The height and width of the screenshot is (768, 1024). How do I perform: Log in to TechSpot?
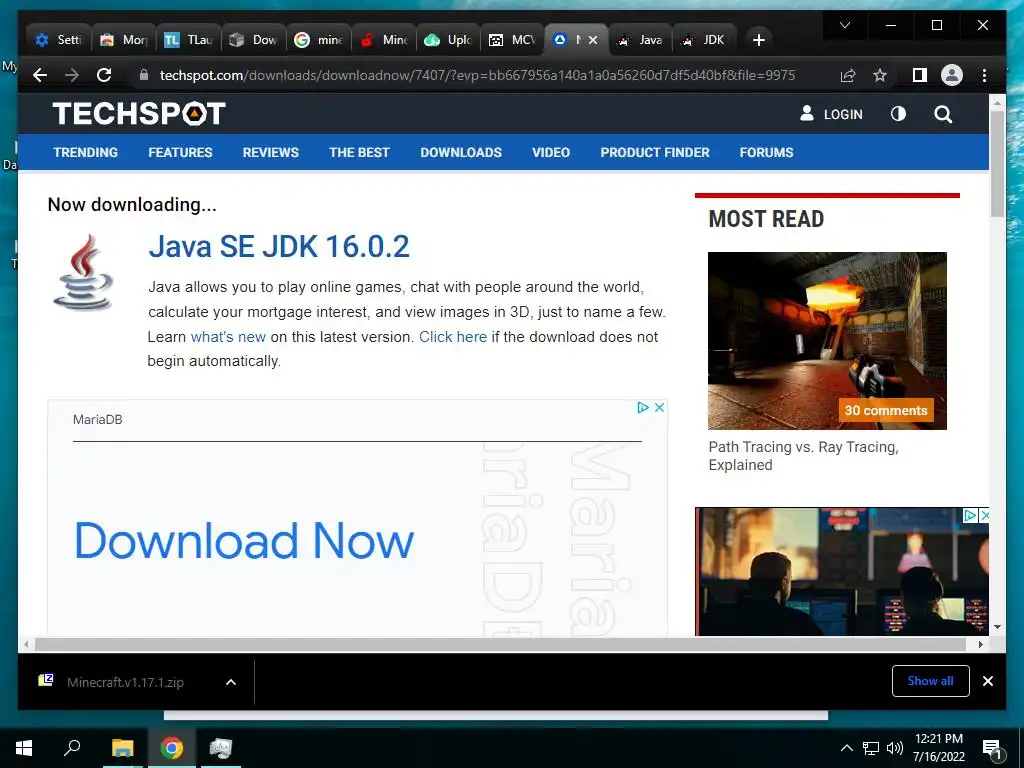point(831,114)
